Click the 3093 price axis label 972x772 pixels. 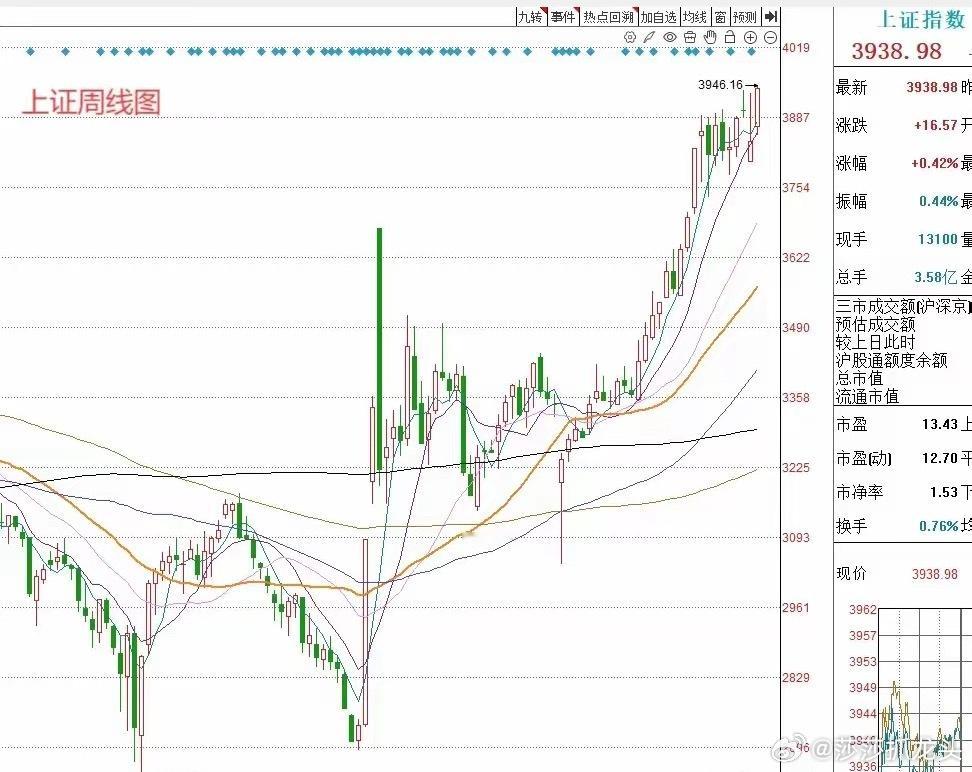tap(795, 538)
